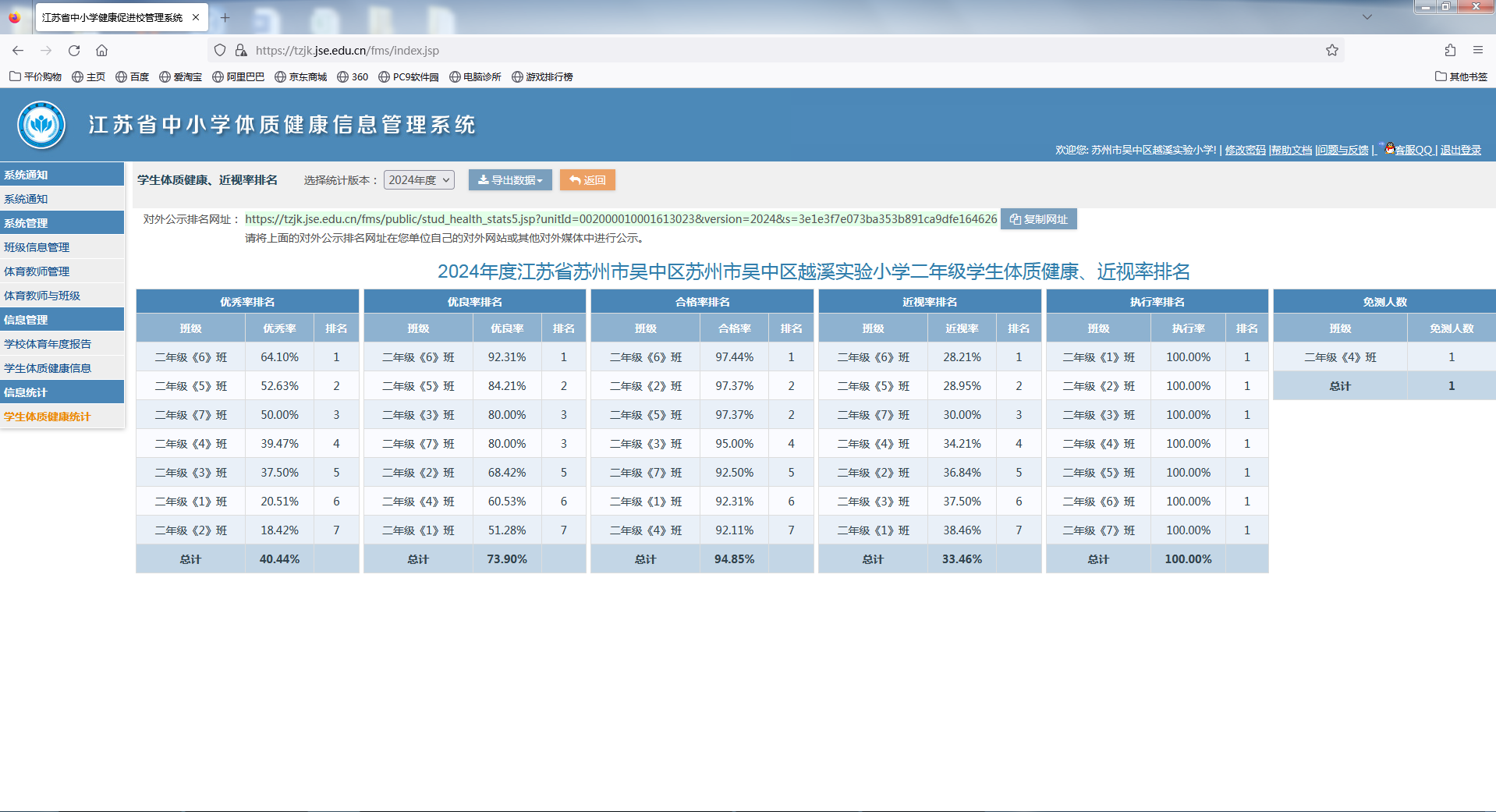Open the public ranking URL link
Image resolution: width=1496 pixels, height=812 pixels.
pos(621,219)
